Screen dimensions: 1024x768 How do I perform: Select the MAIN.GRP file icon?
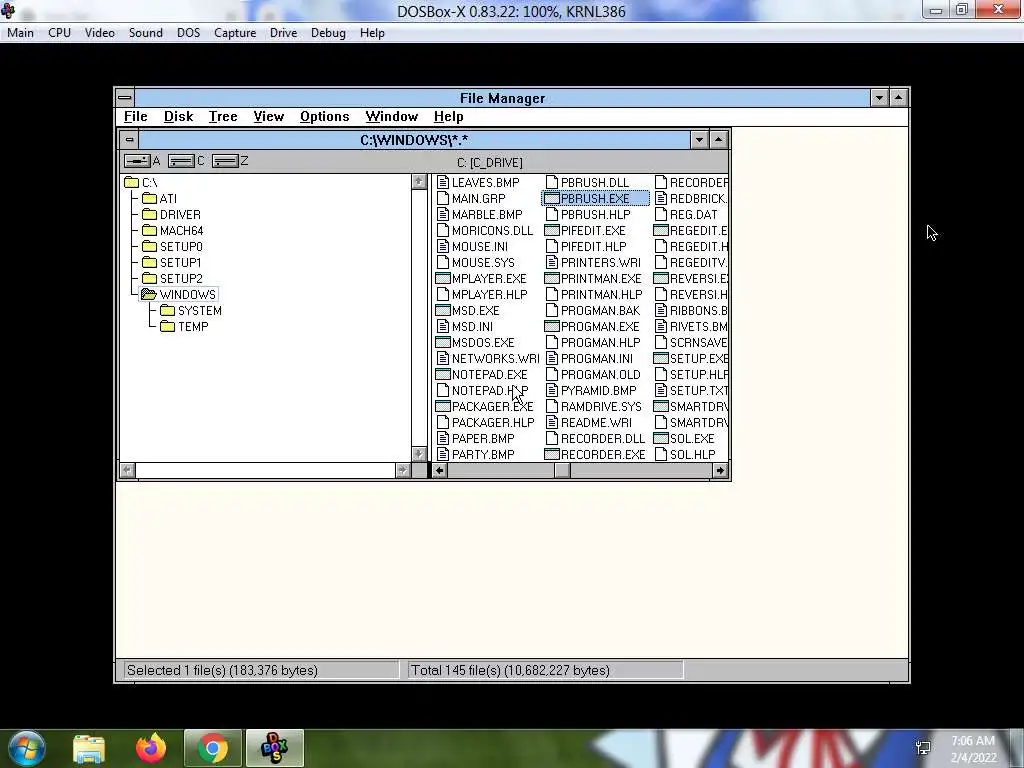pos(443,199)
